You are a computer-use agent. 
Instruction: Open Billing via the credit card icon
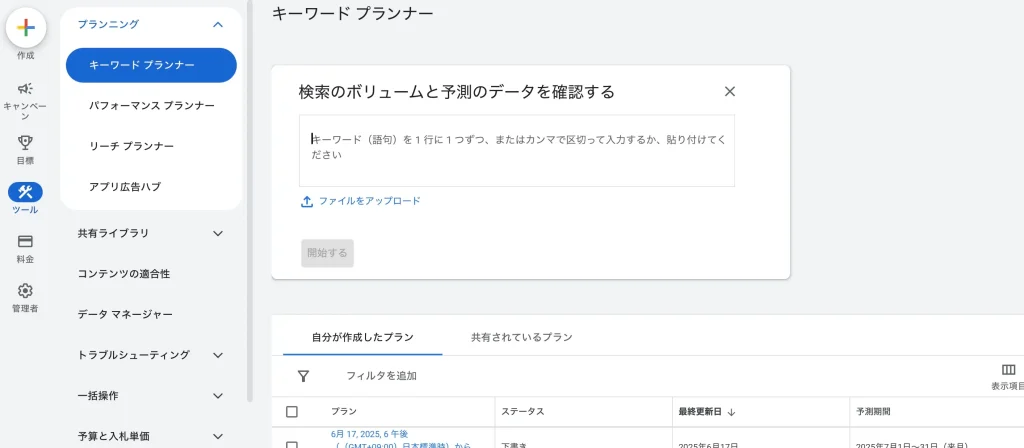coord(25,242)
